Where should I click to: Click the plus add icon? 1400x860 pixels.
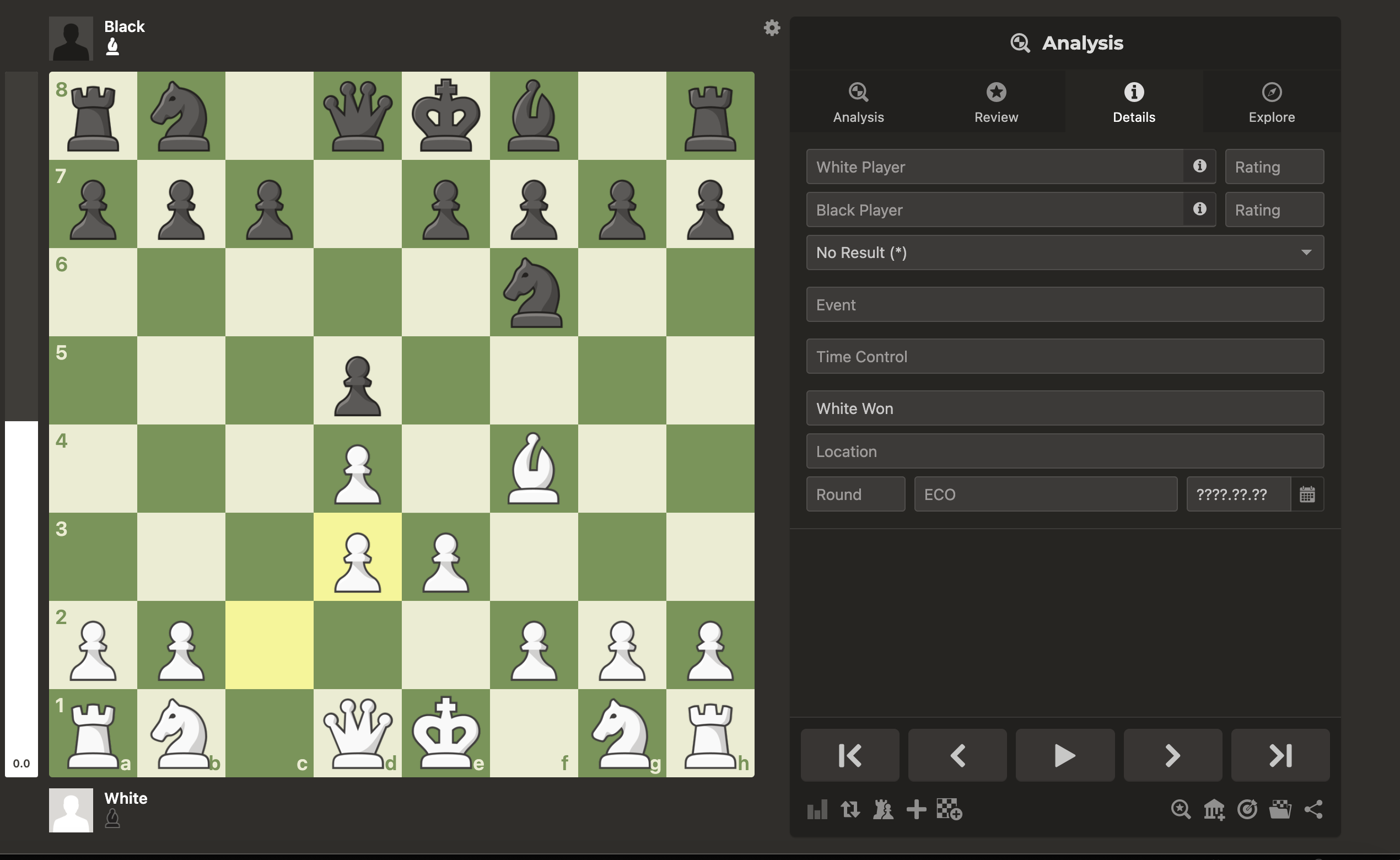pyautogui.click(x=916, y=809)
